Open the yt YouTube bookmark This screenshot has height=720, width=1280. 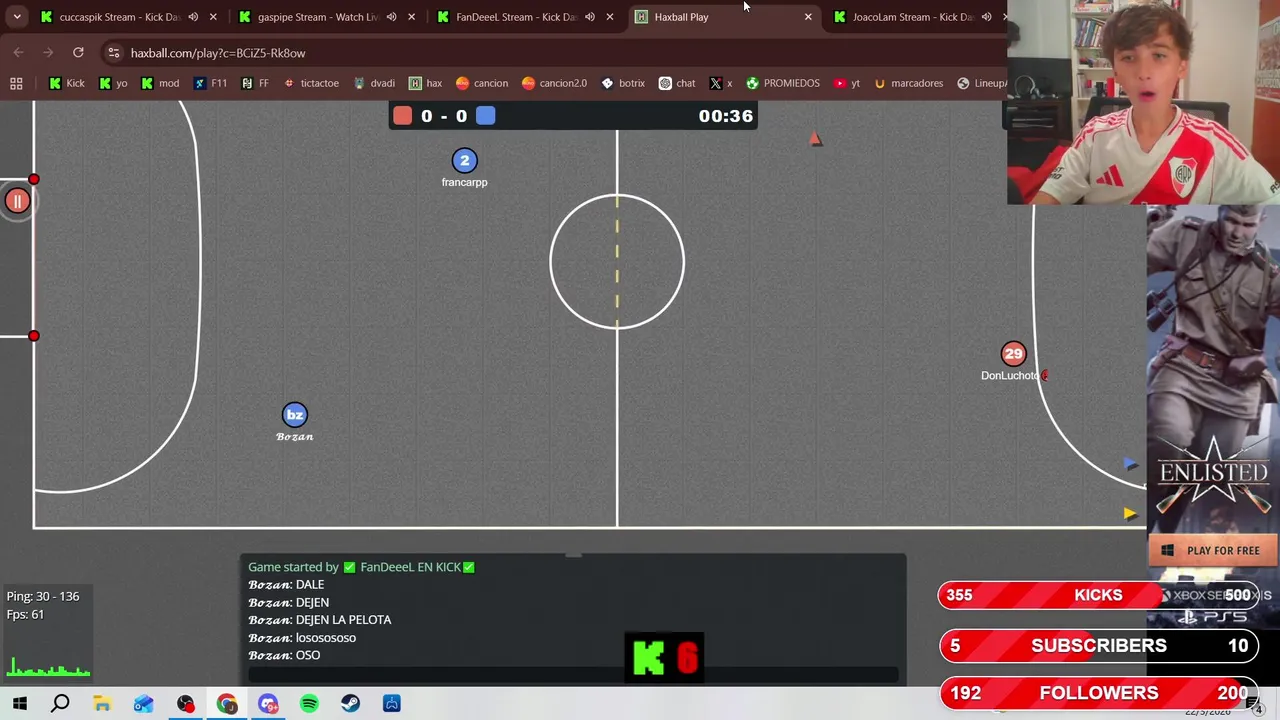[x=846, y=83]
